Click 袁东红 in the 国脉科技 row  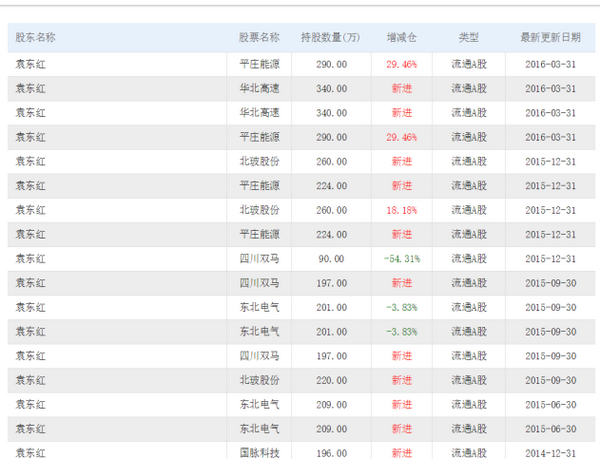(x=30, y=453)
